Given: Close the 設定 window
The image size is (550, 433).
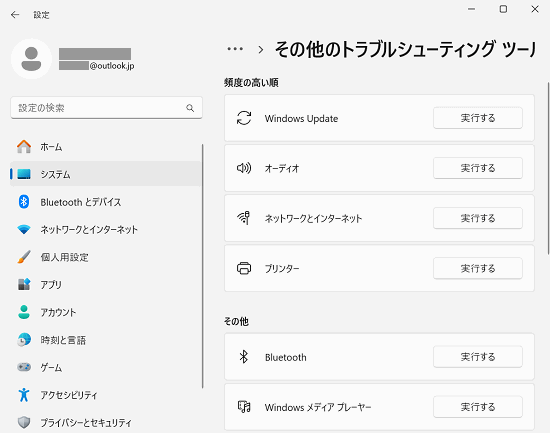Looking at the screenshot, I should pos(535,9).
